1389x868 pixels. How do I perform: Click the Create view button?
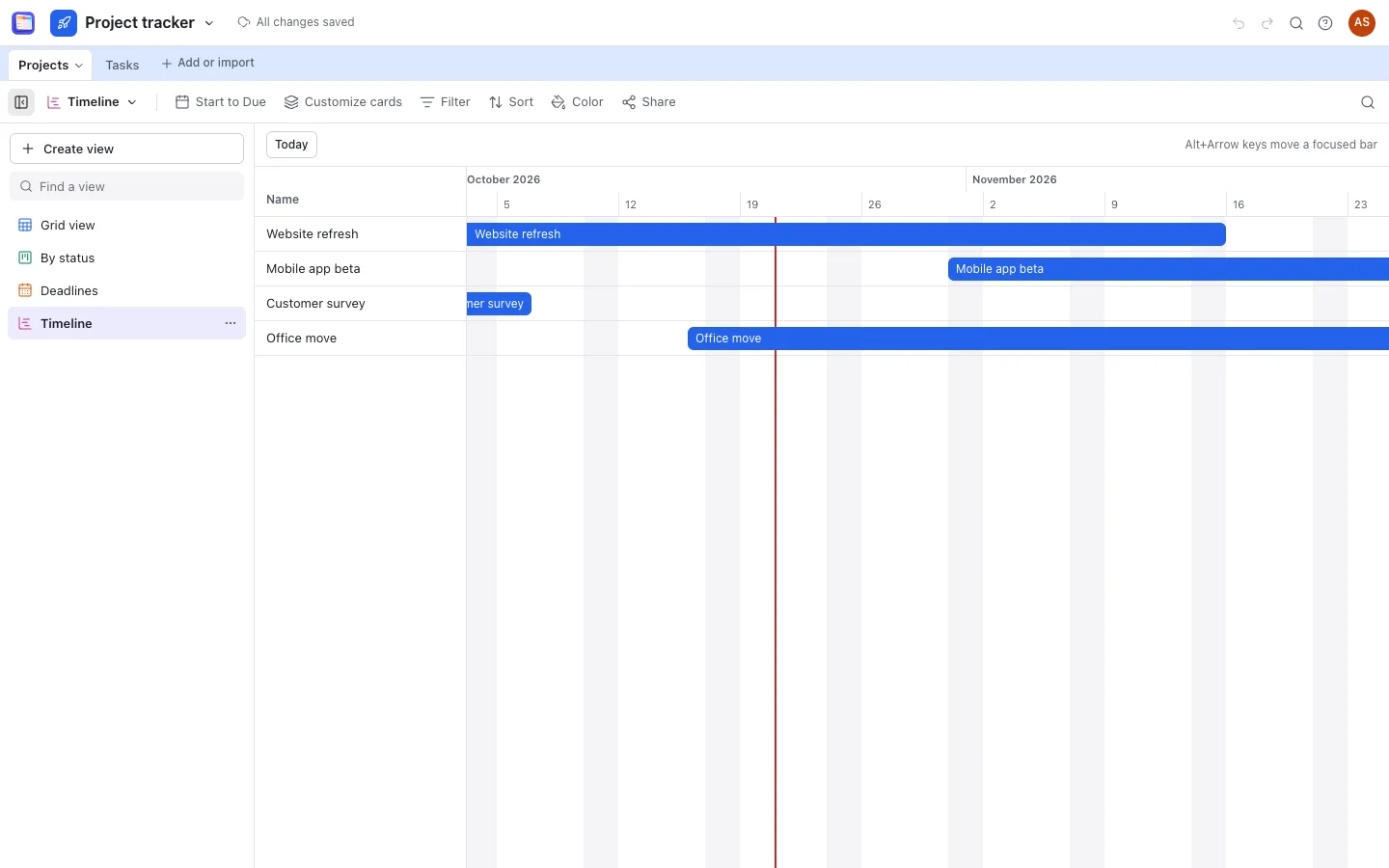(x=126, y=149)
